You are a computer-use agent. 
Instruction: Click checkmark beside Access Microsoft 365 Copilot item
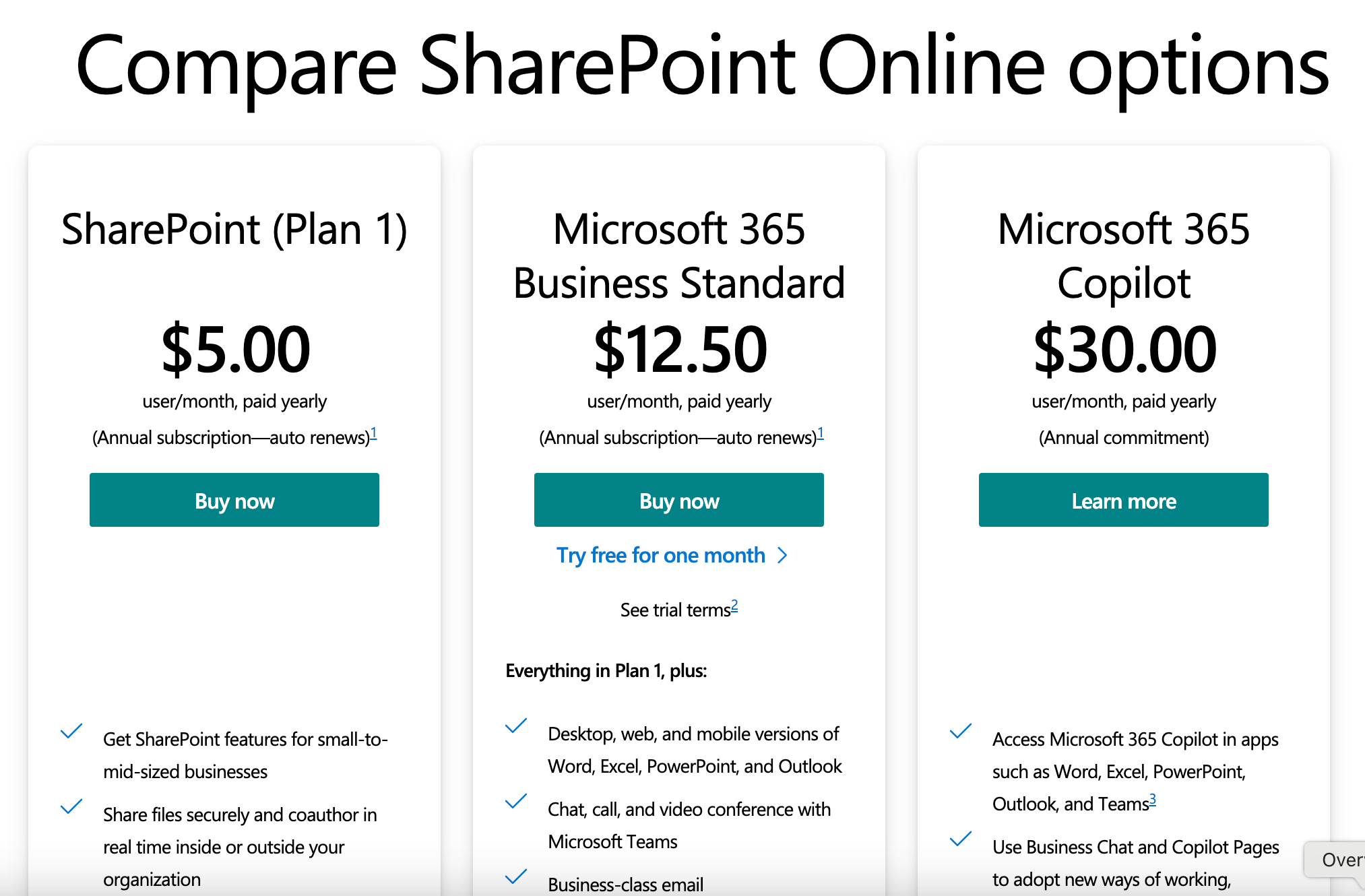tap(961, 731)
